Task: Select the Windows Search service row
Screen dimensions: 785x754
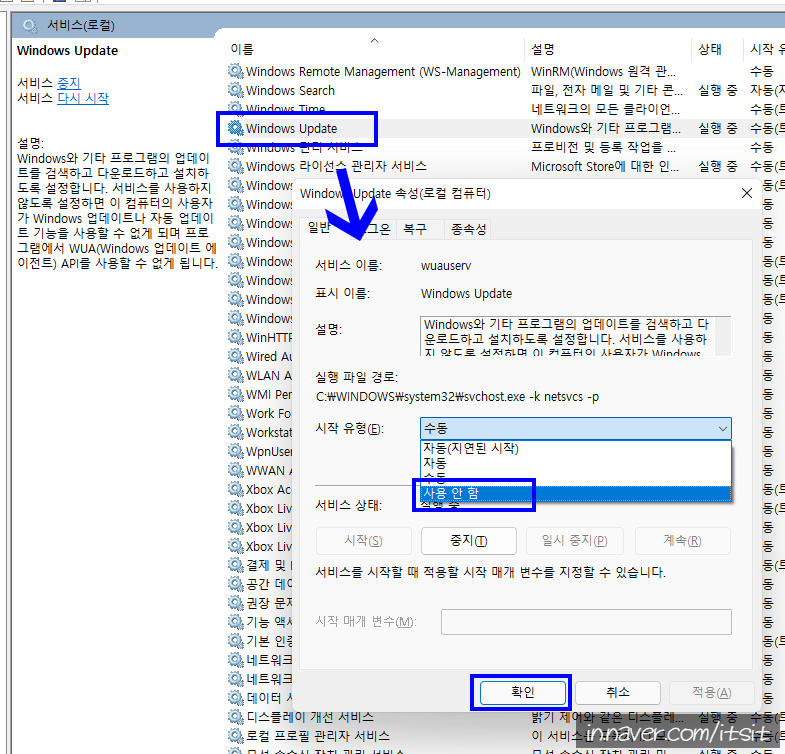Action: coord(506,90)
